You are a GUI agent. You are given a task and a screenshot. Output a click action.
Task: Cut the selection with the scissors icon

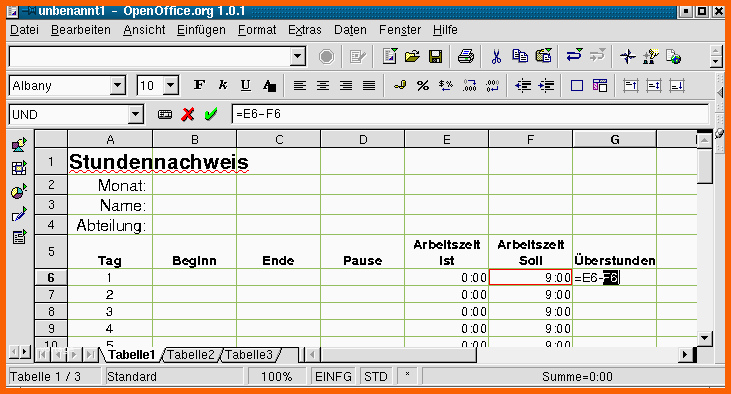pos(496,56)
